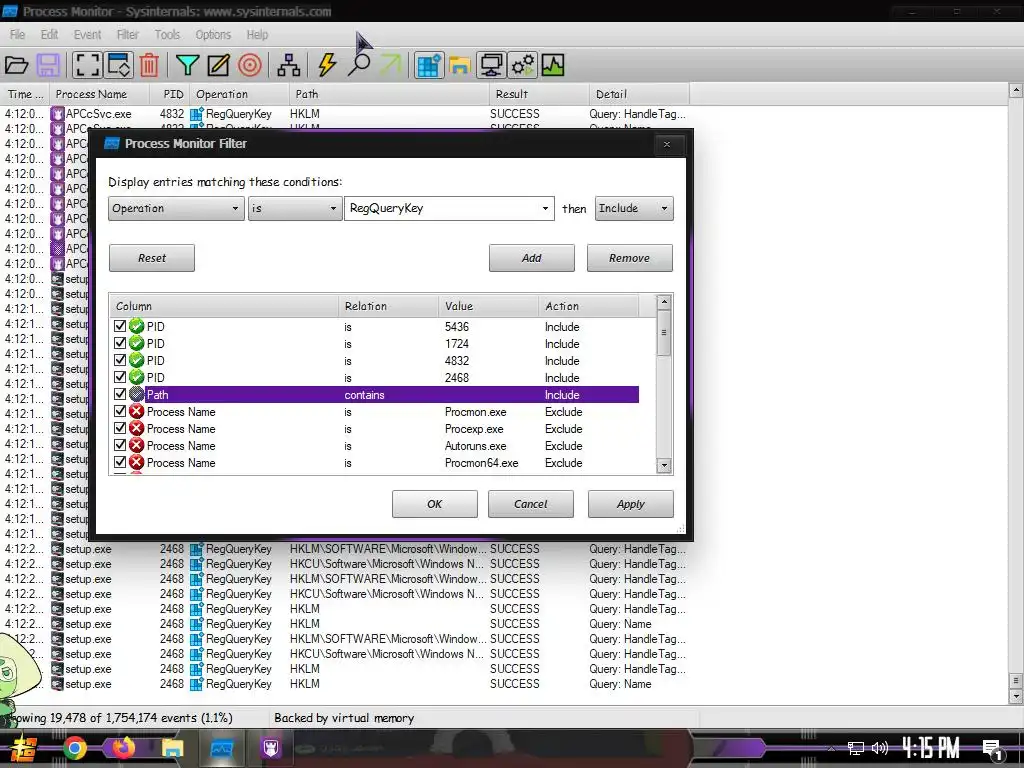
Task: Uncheck the PID is 5436 filter
Action: (120, 326)
